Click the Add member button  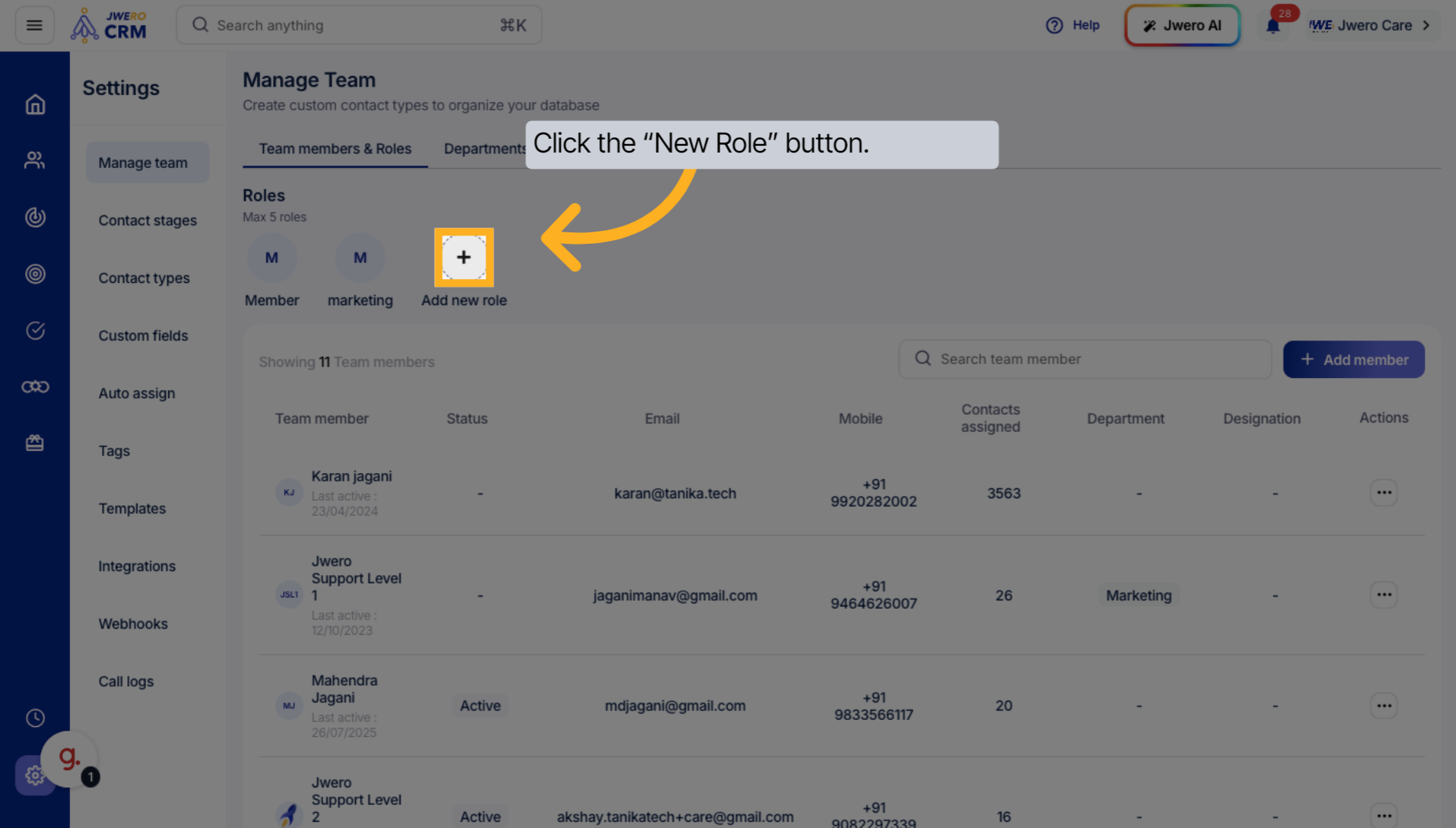pos(1353,360)
